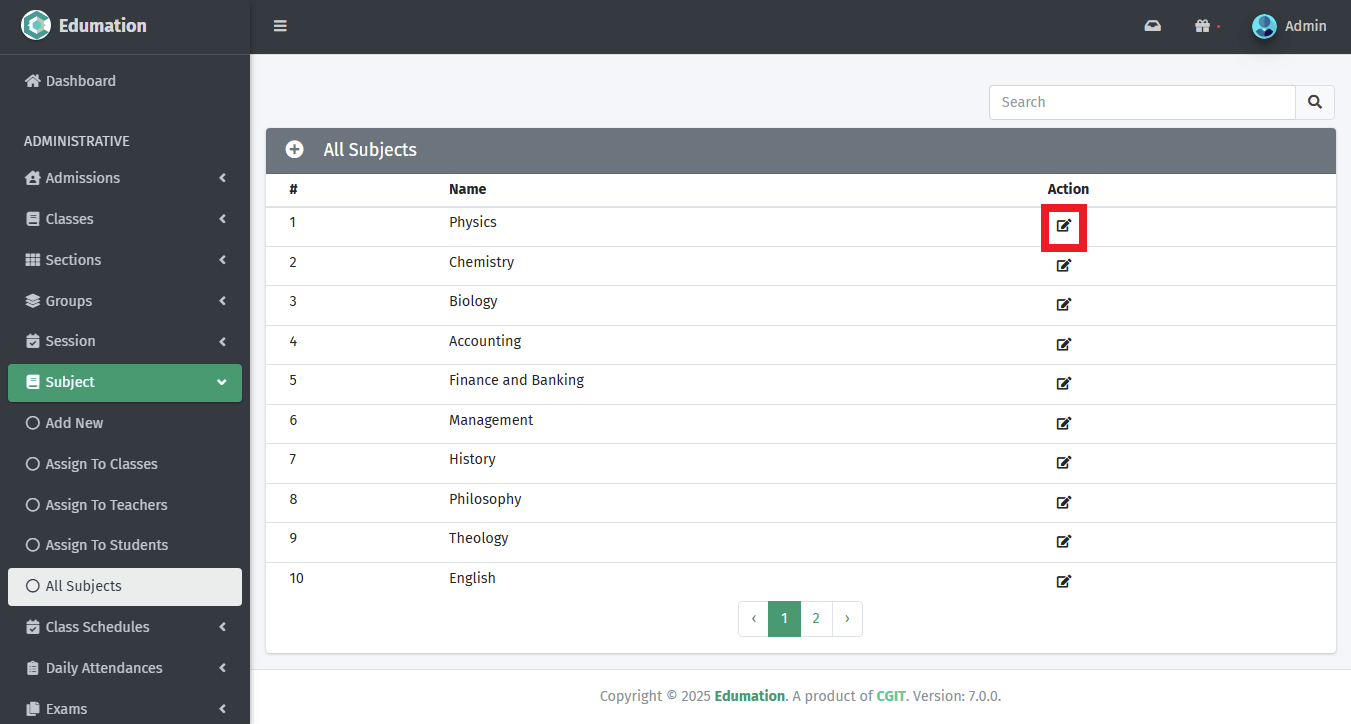This screenshot has width=1351, height=724.
Task: Edit the Accounting subject
Action: (1064, 344)
